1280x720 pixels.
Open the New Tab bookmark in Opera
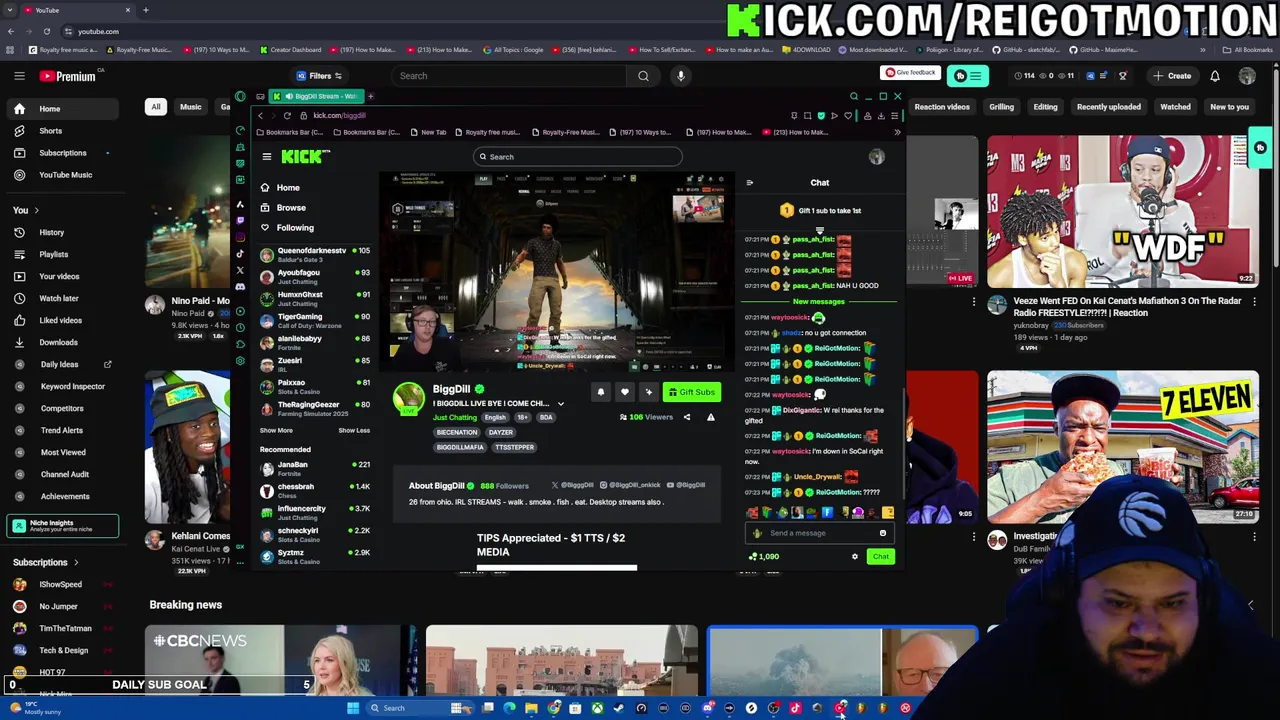click(430, 132)
